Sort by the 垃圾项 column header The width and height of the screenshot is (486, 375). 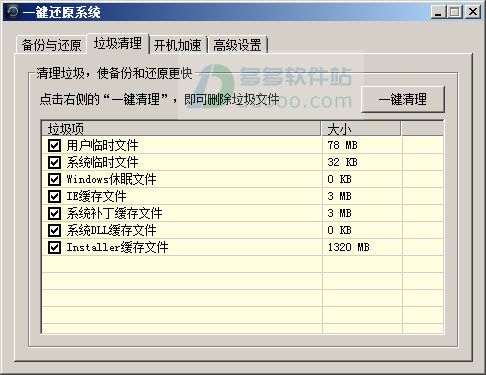(x=181, y=129)
